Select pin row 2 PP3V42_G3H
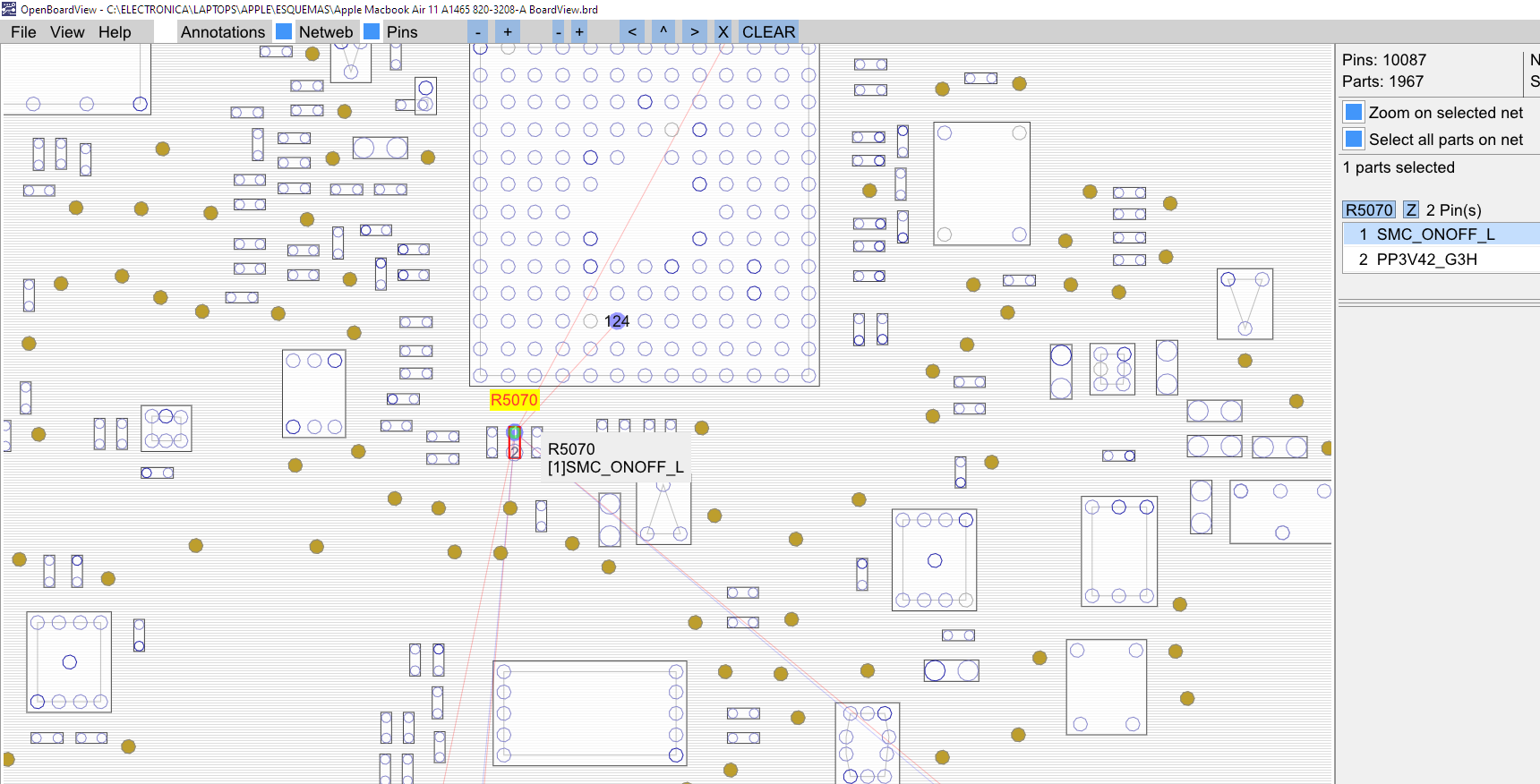This screenshot has width=1540, height=784. (1441, 260)
